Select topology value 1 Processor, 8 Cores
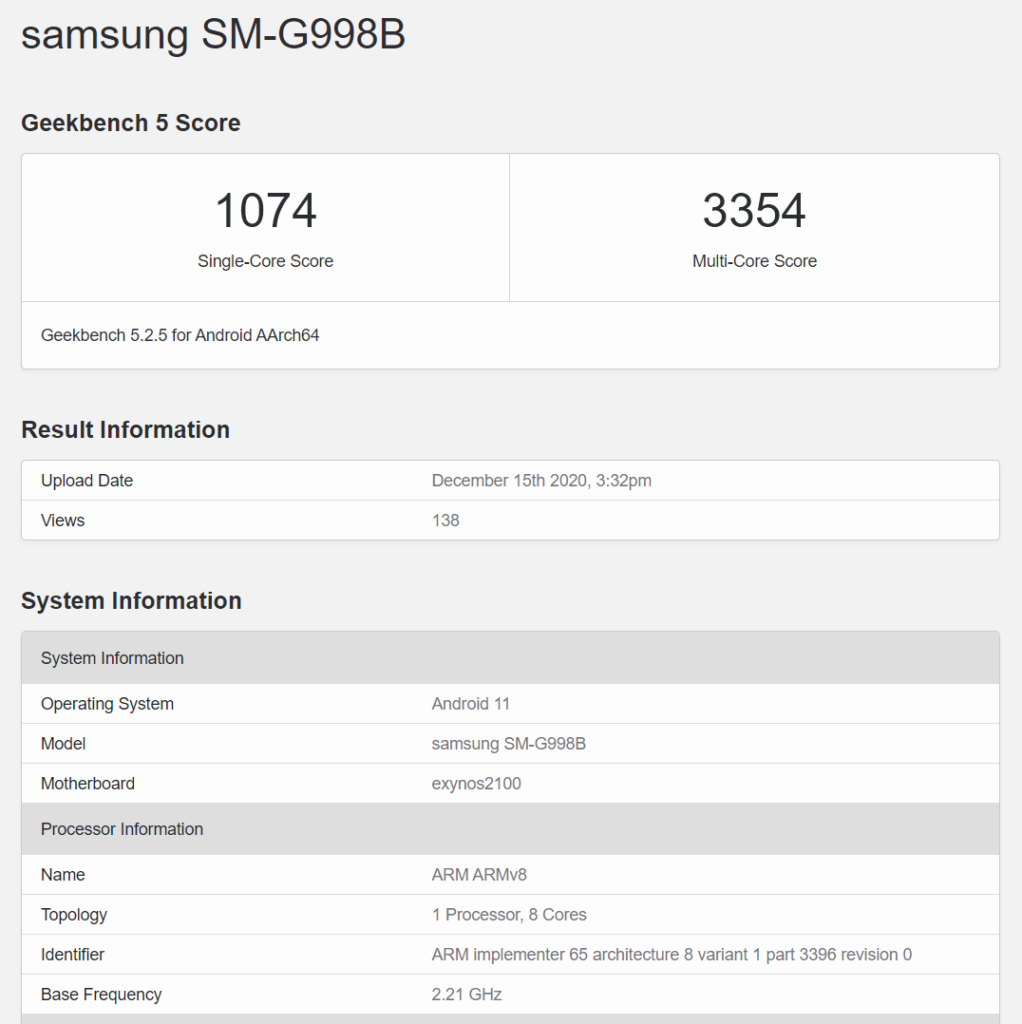This screenshot has height=1024, width=1022. [509, 915]
